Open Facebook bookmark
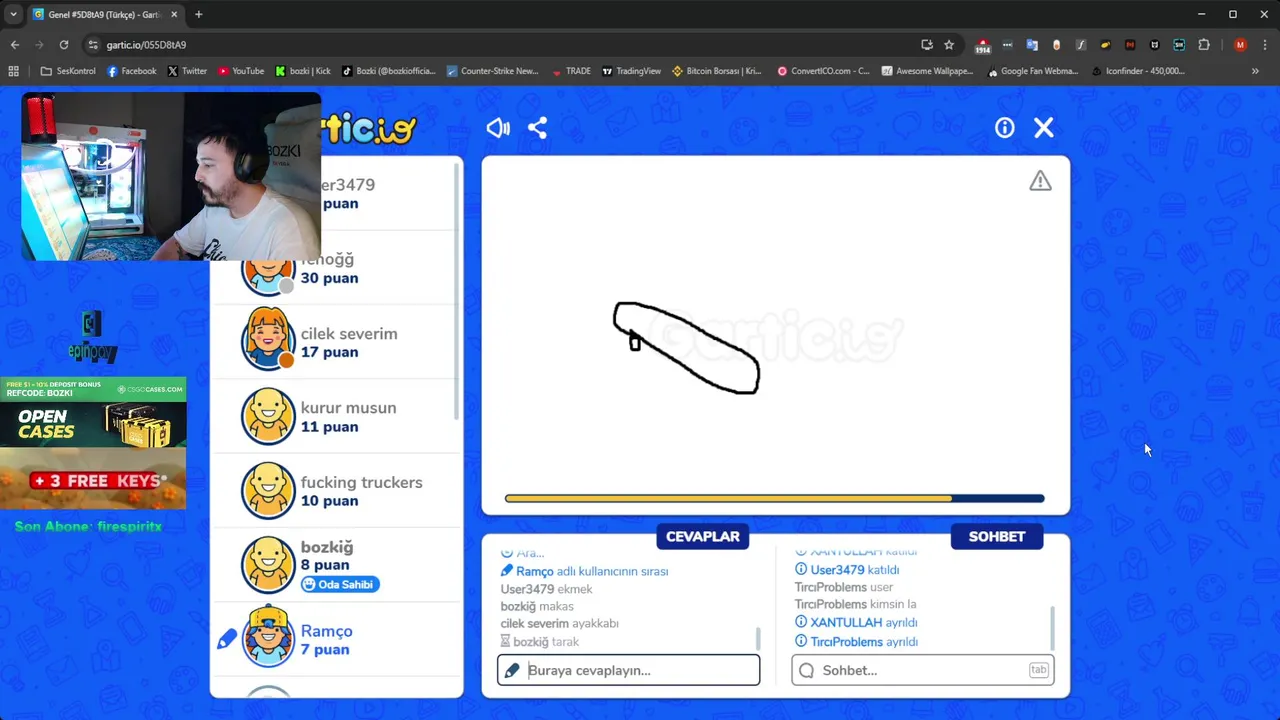This screenshot has height=720, width=1280. click(131, 71)
